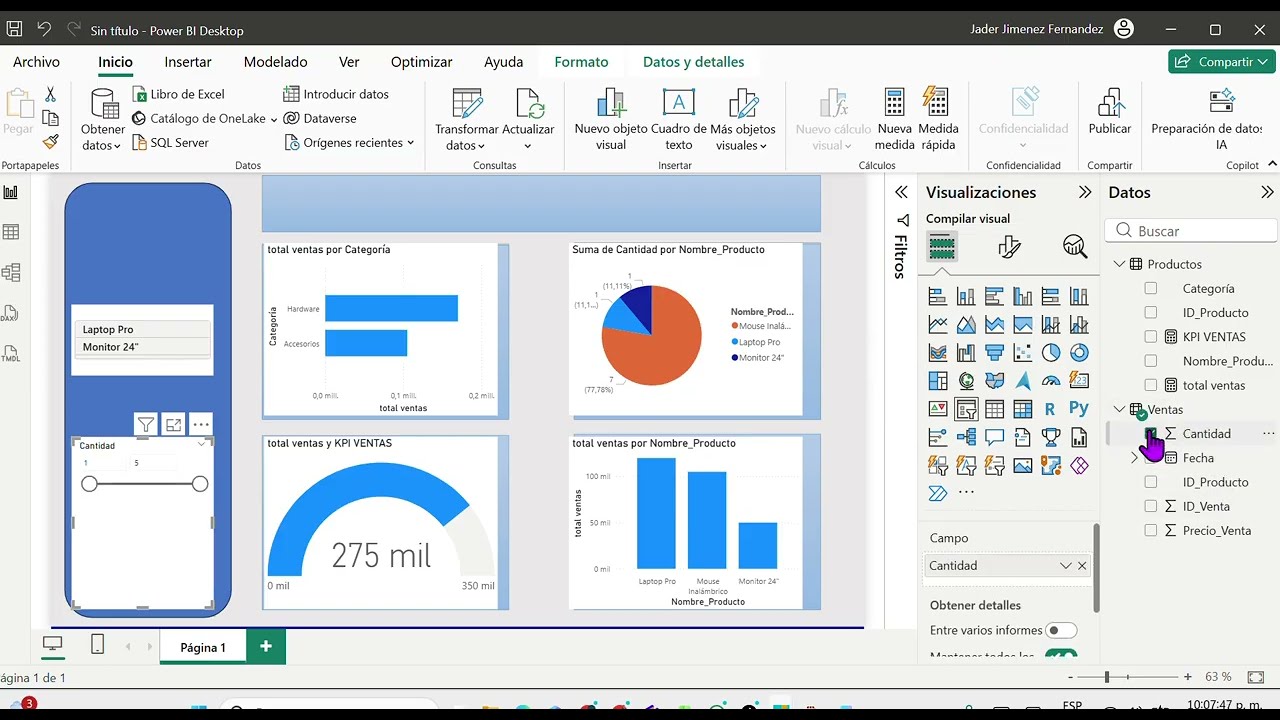Tick the Categoría field checkbox

pos(1151,288)
